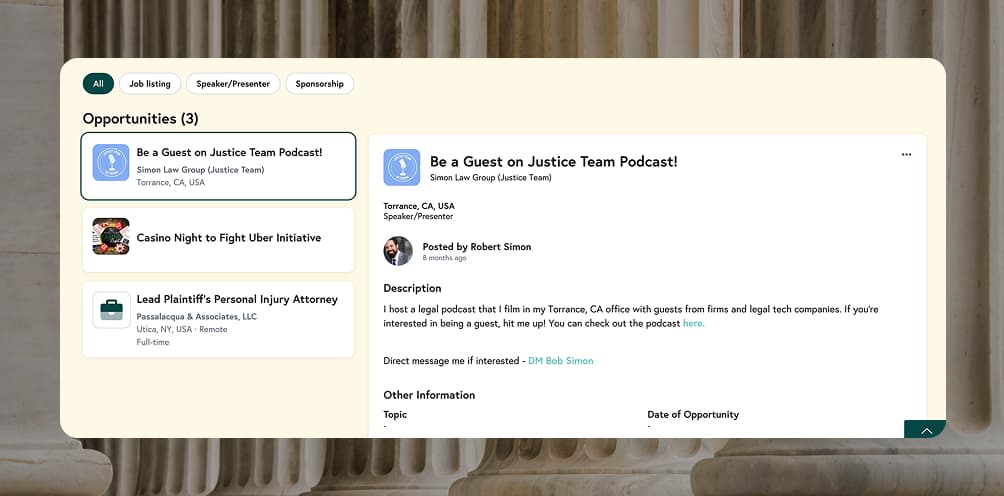Image resolution: width=1004 pixels, height=496 pixels.
Task: Click the DM Bob Simon link
Action: tap(560, 361)
